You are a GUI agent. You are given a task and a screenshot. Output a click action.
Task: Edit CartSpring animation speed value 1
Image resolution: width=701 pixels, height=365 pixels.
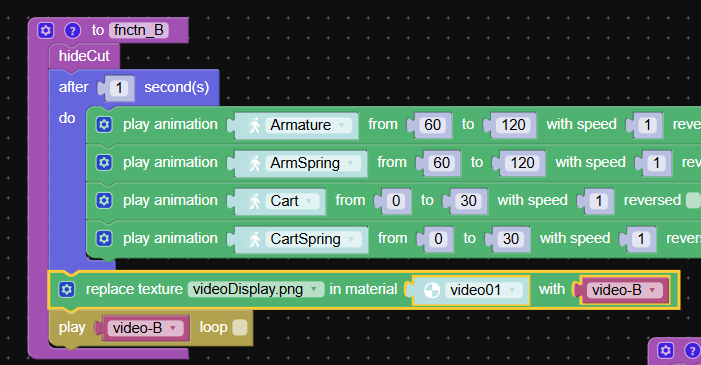pyautogui.click(x=641, y=239)
